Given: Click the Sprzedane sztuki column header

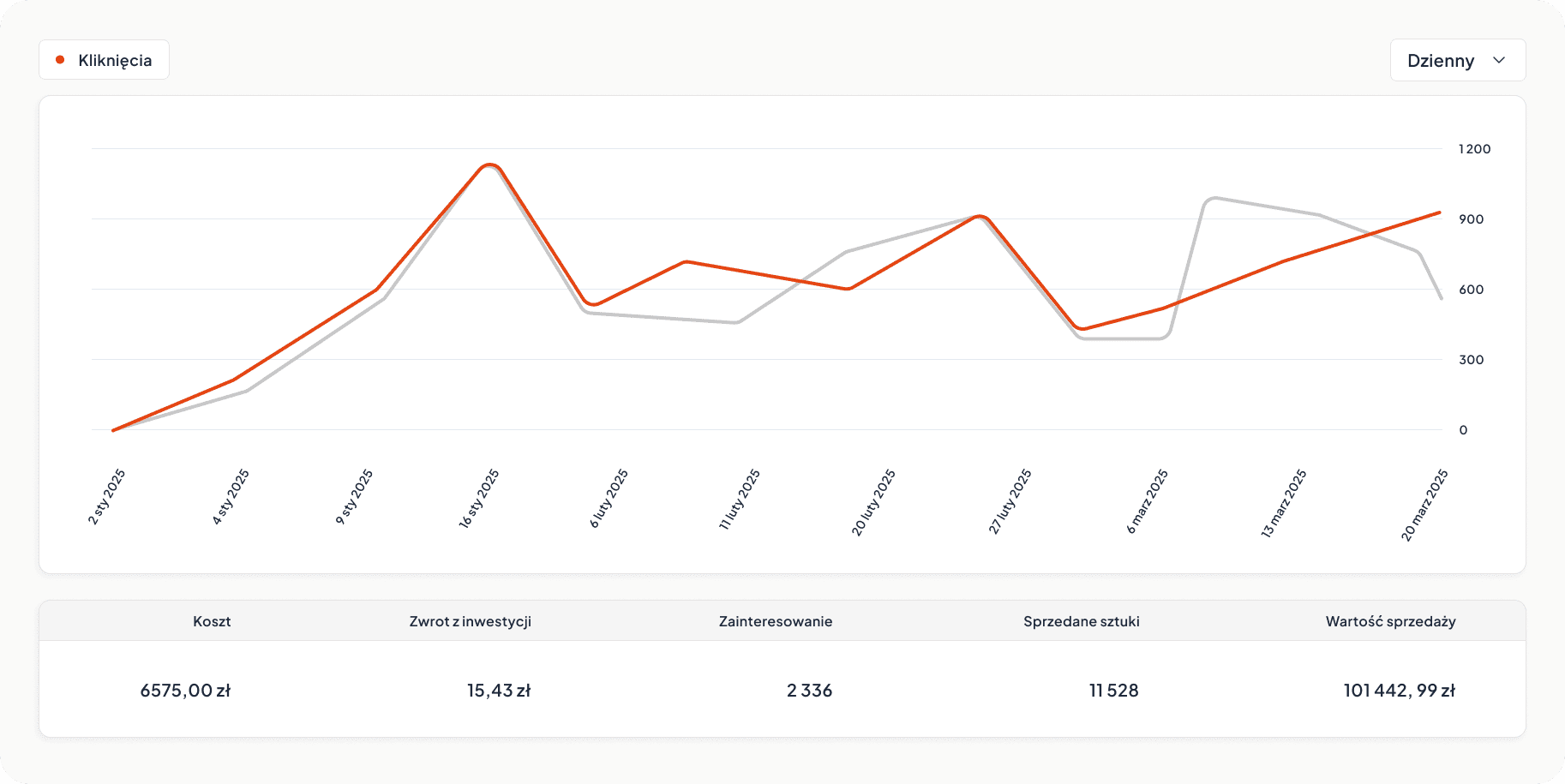Looking at the screenshot, I should click(x=1081, y=621).
